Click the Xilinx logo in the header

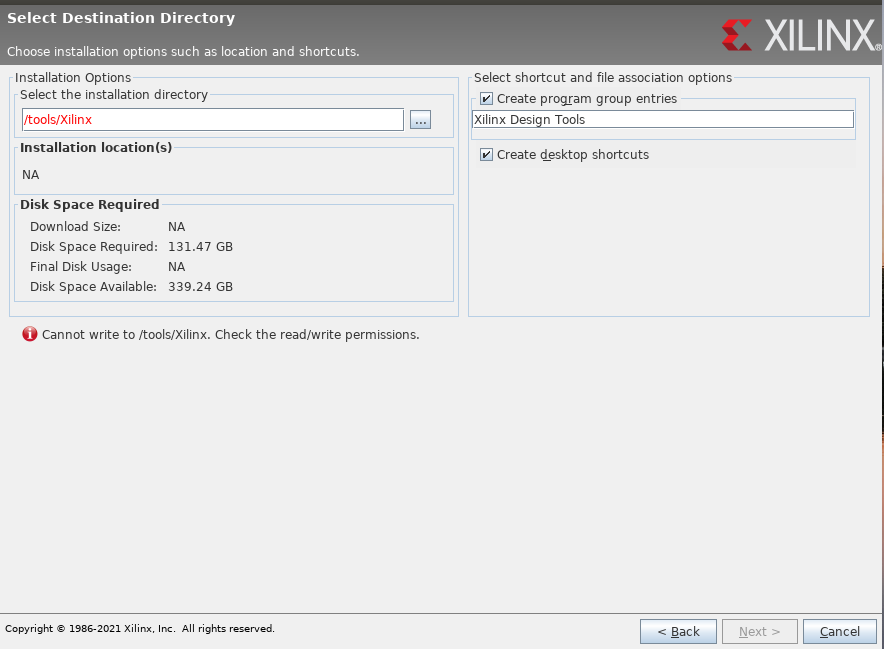pyautogui.click(x=801, y=35)
